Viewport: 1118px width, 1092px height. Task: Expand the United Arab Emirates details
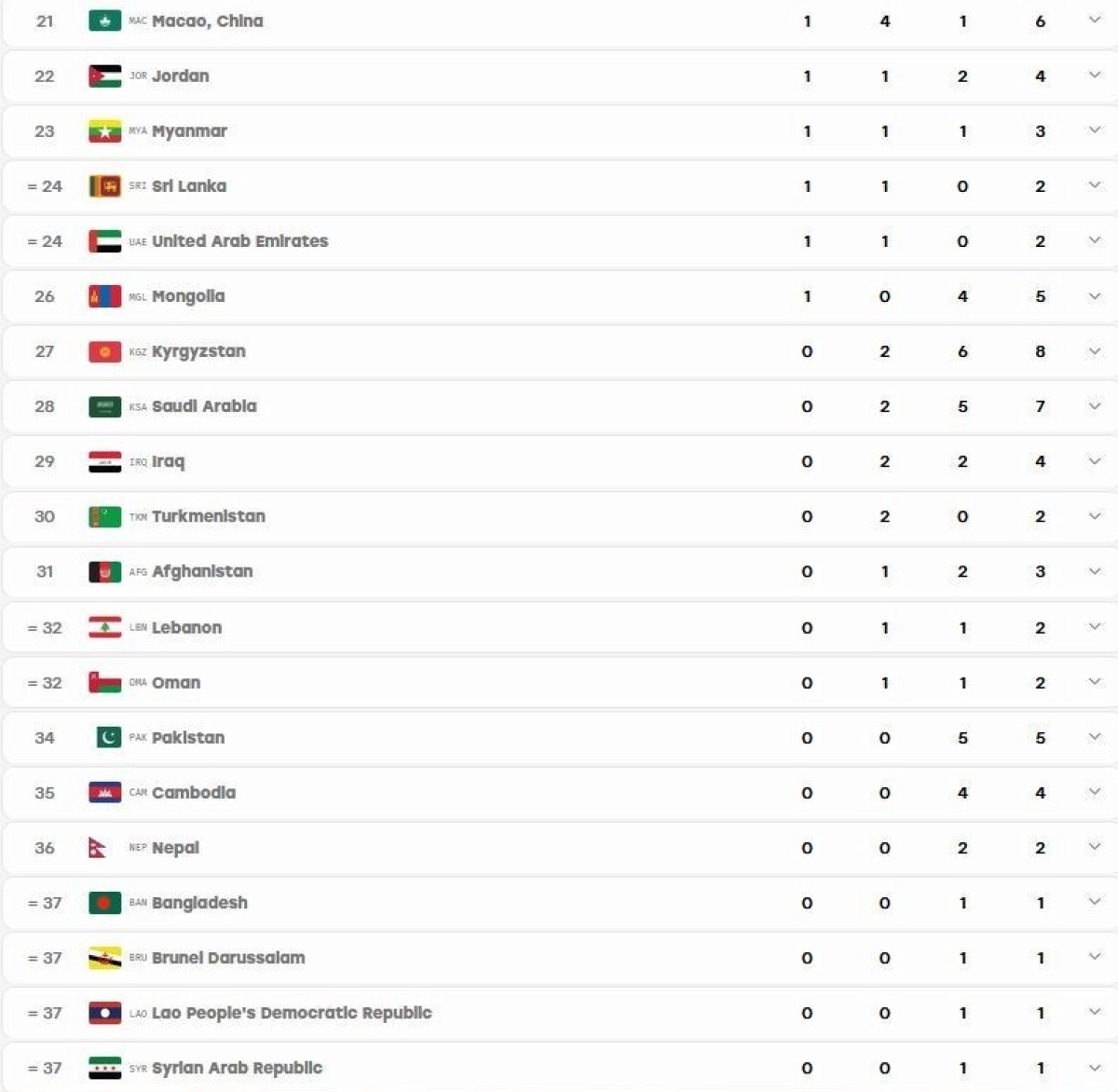[x=1095, y=240]
